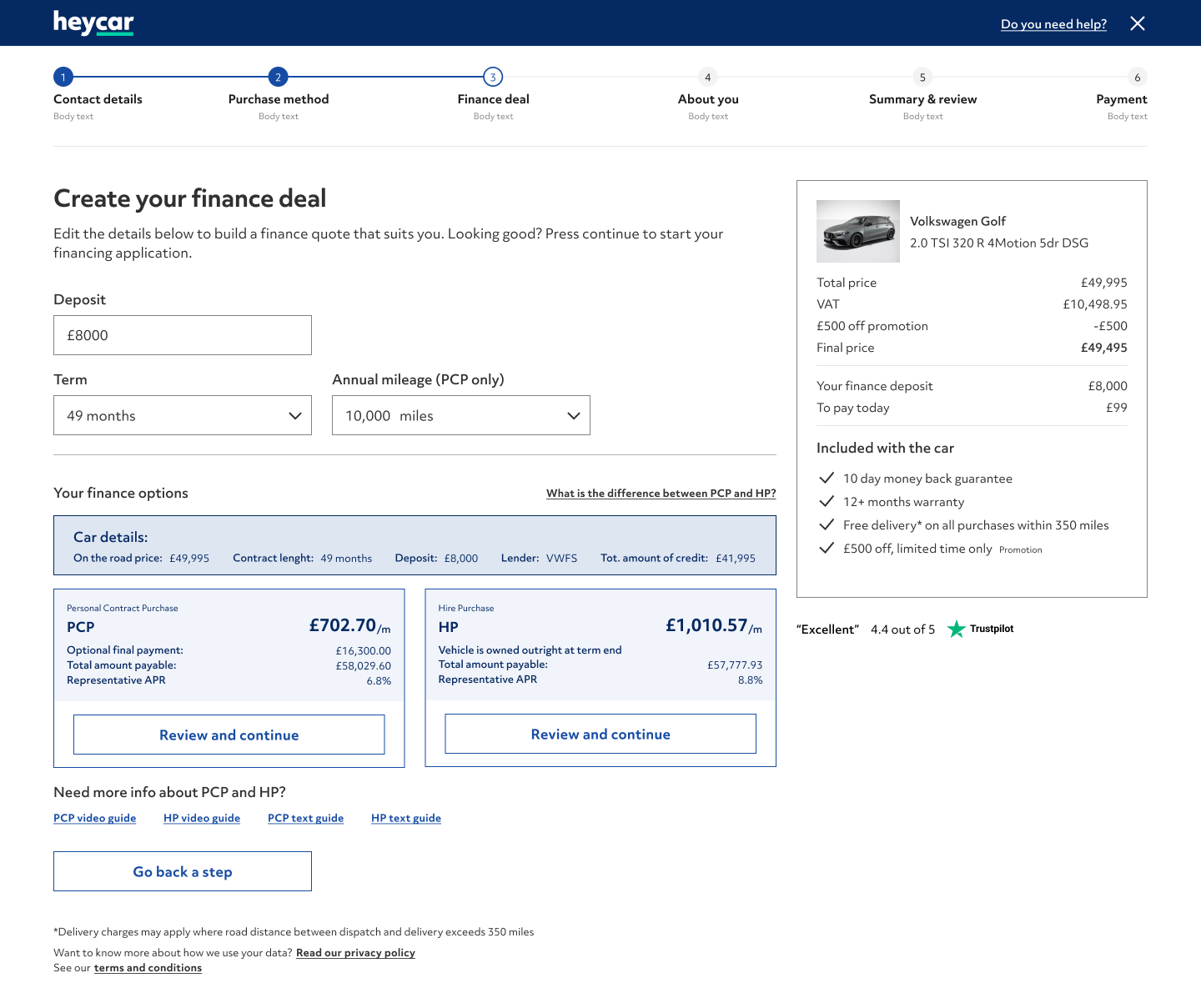Open the Term dropdown
Image resolution: width=1201 pixels, height=1008 pixels.
pos(183,415)
